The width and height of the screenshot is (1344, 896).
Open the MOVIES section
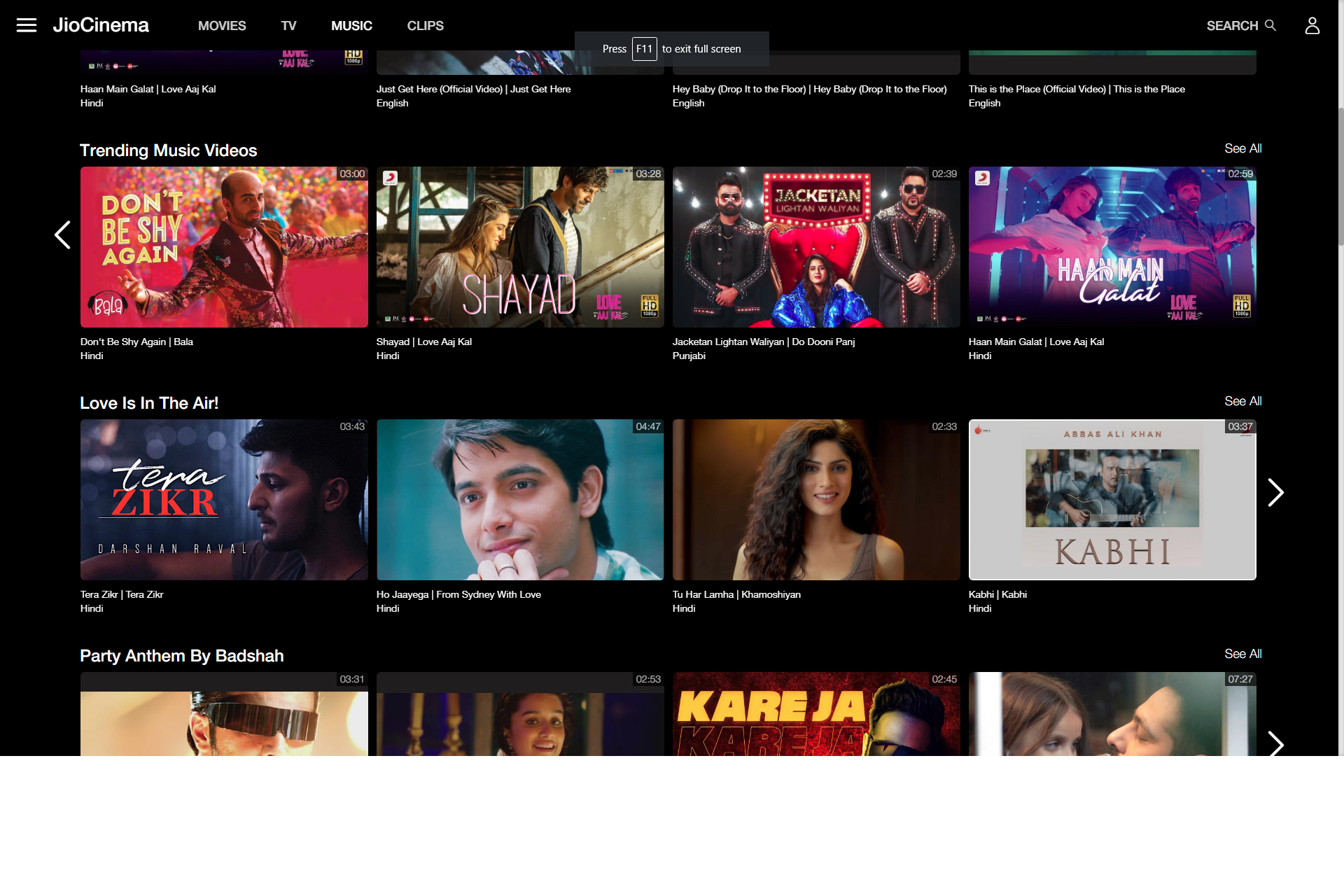[x=222, y=26]
